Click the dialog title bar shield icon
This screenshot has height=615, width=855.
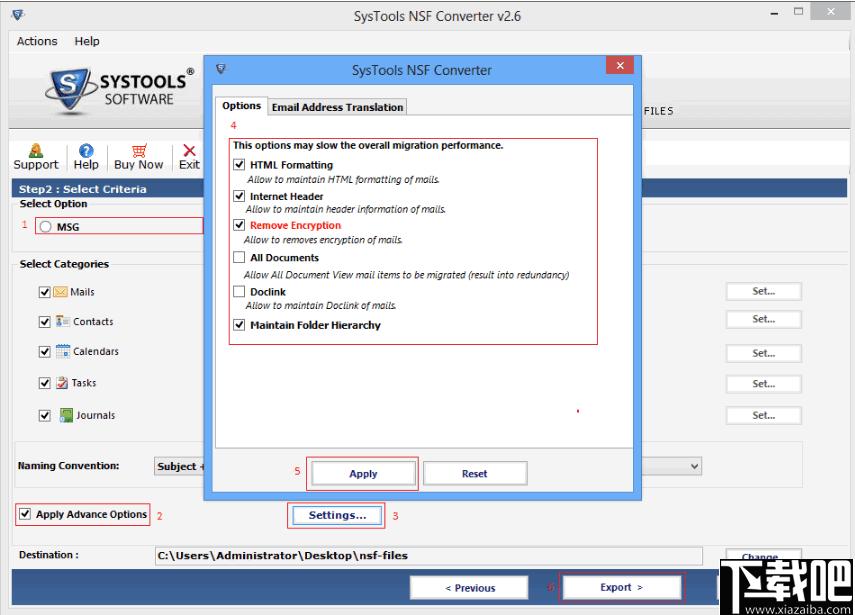point(221,69)
